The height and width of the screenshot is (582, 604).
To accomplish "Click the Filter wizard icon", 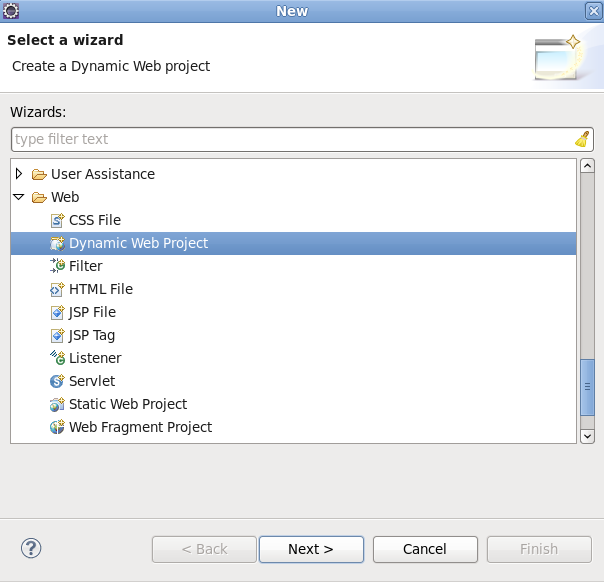I will [x=57, y=266].
